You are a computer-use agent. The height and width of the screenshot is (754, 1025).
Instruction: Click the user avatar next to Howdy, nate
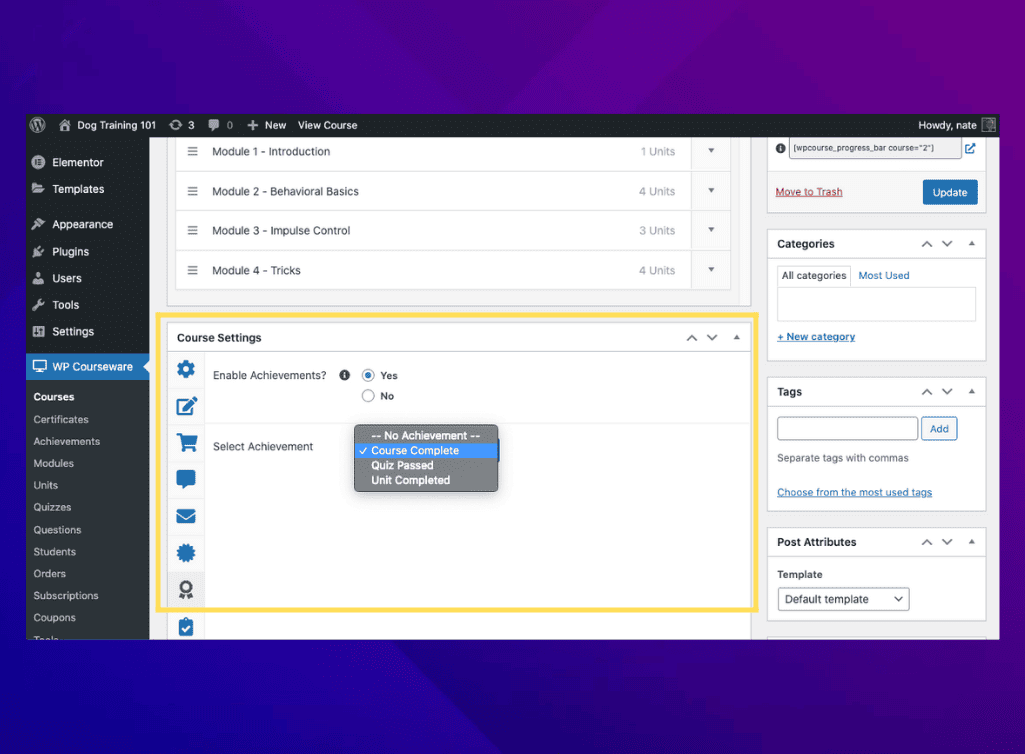click(989, 125)
